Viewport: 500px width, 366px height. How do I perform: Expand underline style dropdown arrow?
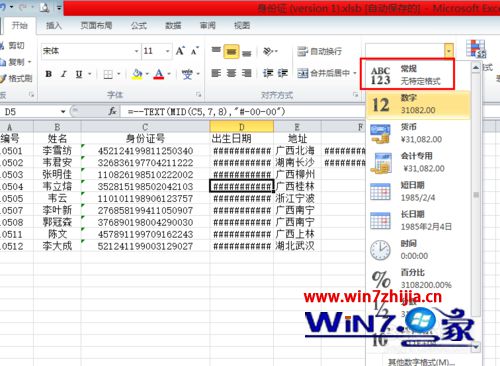pos(90,74)
